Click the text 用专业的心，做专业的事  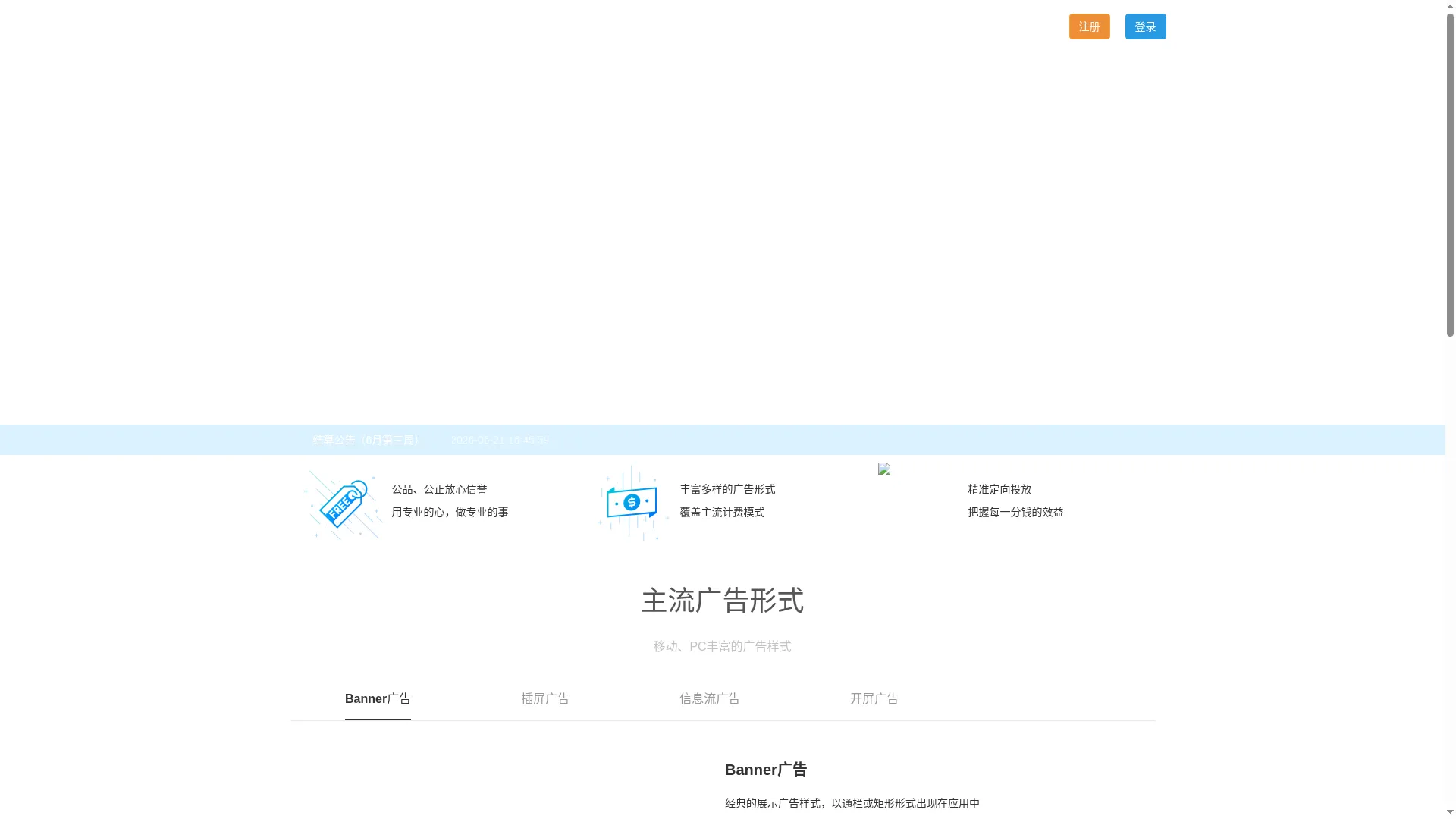pyautogui.click(x=450, y=513)
